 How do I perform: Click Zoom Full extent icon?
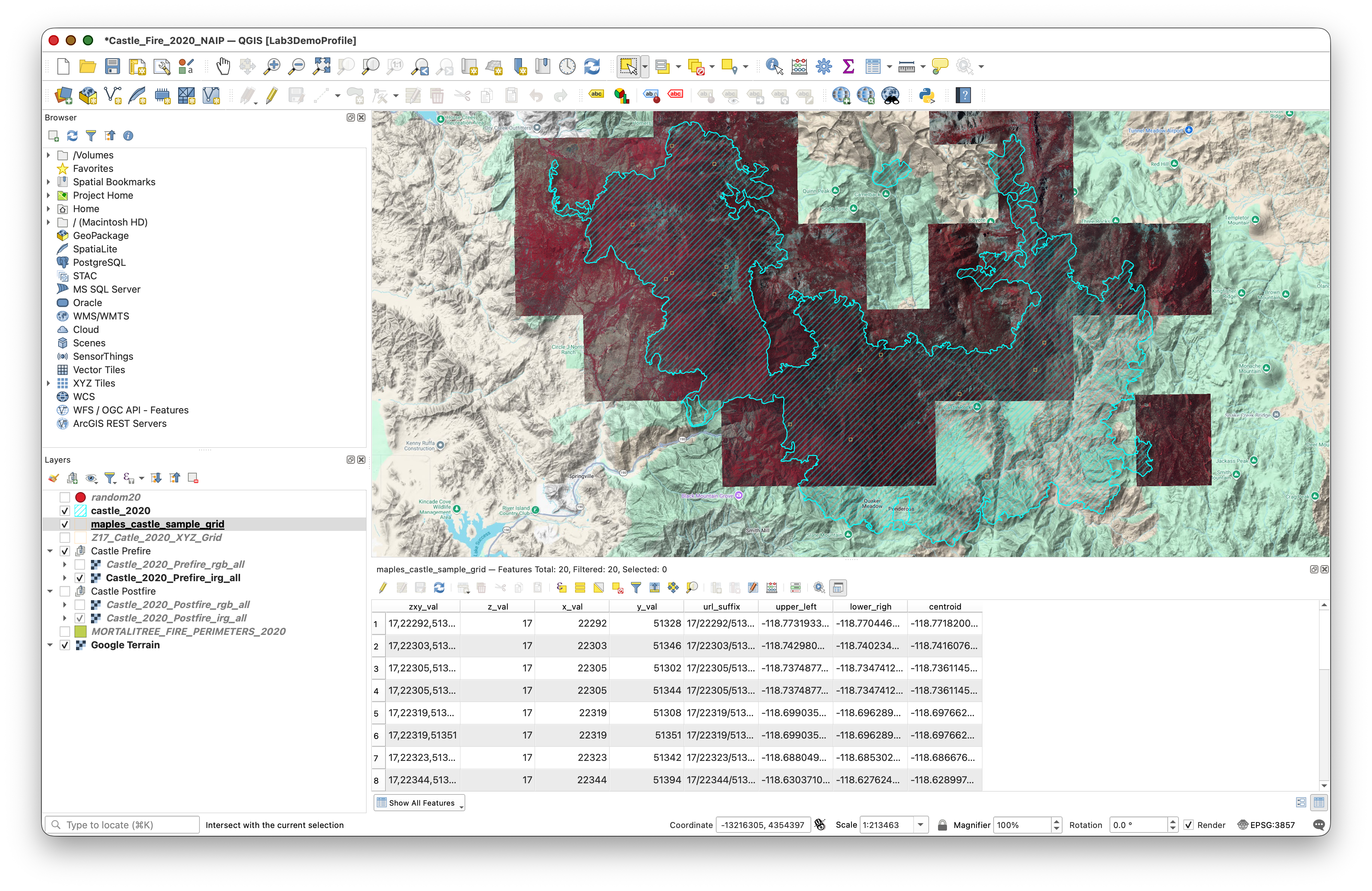coord(321,67)
